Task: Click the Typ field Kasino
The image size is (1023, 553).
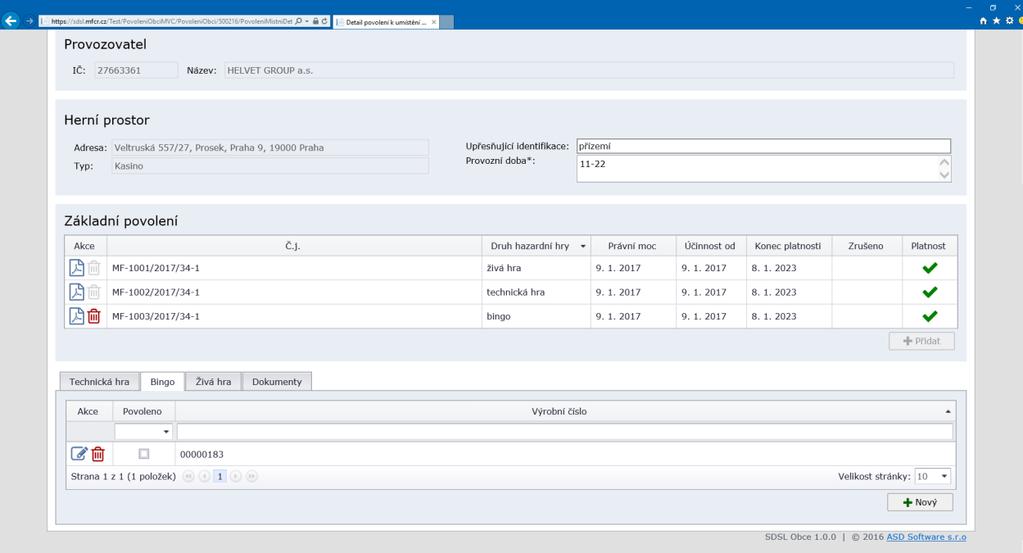Action: pos(270,166)
